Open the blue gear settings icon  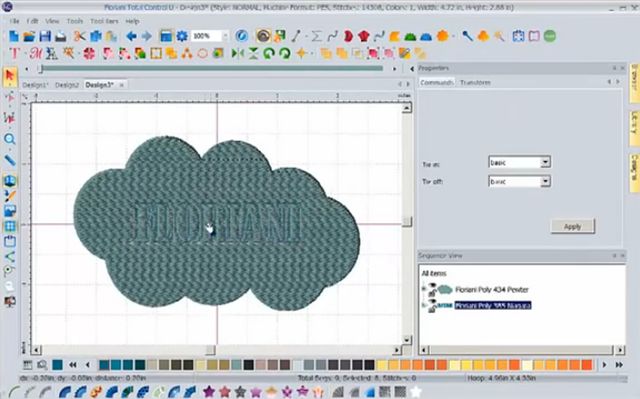(x=182, y=36)
